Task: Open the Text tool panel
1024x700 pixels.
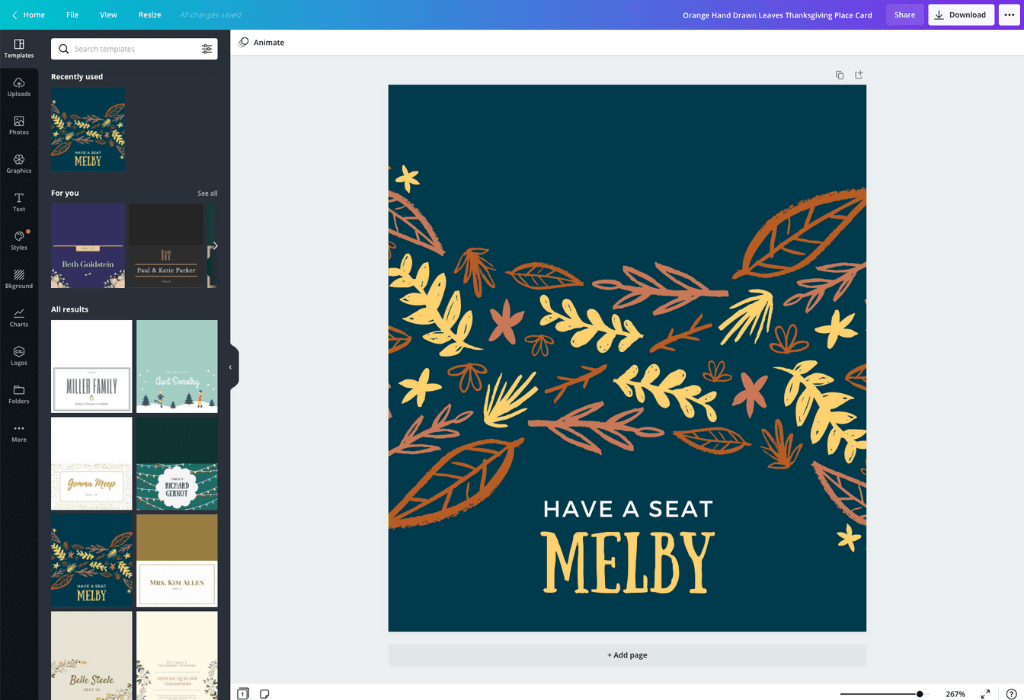Action: pyautogui.click(x=19, y=202)
